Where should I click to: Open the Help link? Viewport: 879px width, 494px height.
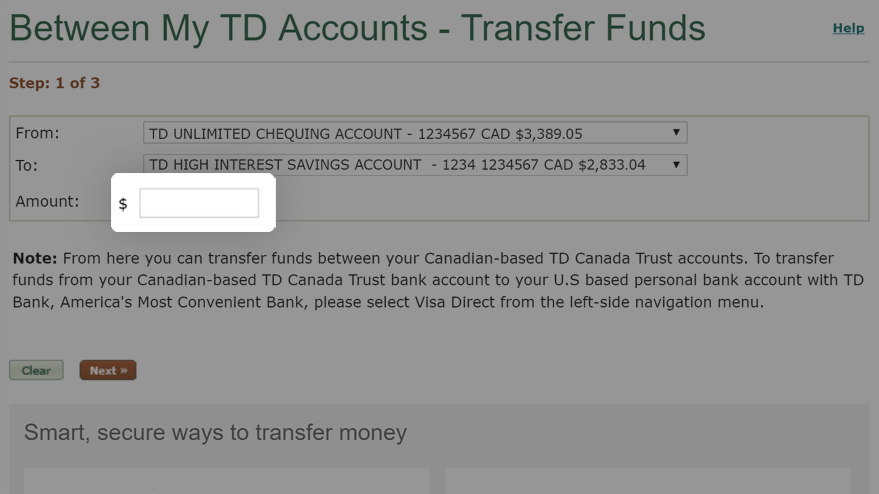coord(848,28)
